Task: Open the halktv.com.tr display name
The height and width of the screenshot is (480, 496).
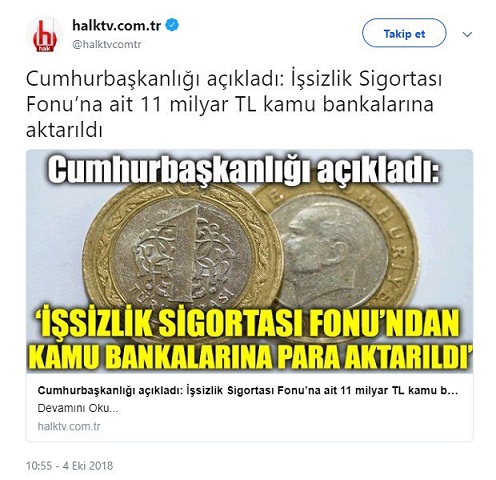Action: [117, 25]
